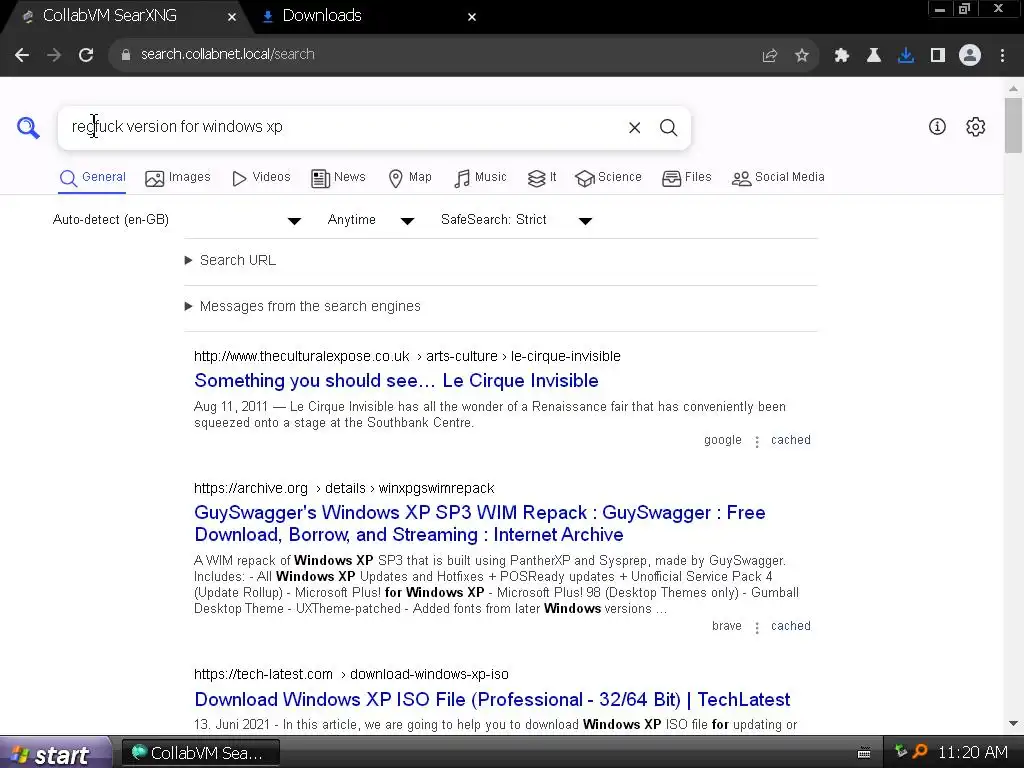Click the site lock icon
Image resolution: width=1024 pixels, height=768 pixels.
125,55
